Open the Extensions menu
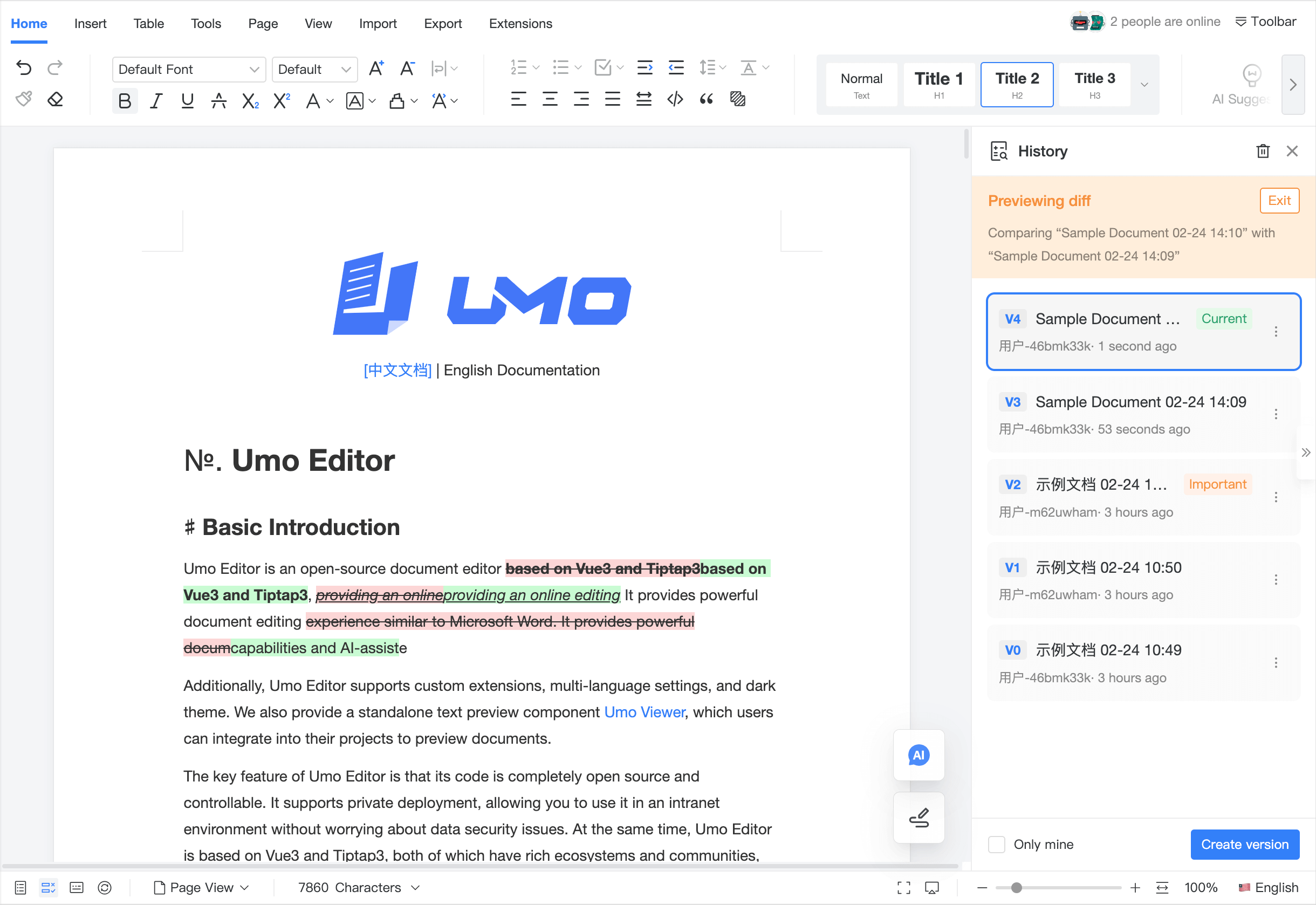This screenshot has width=1316, height=905. click(x=520, y=23)
